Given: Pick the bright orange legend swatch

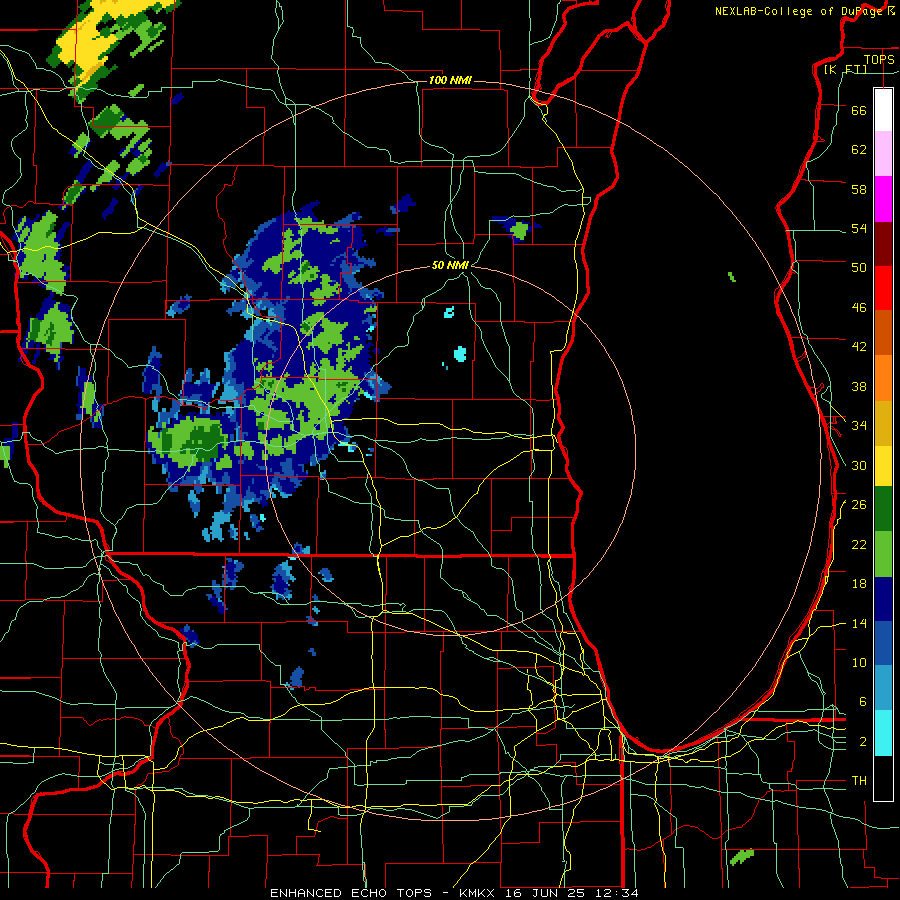Looking at the screenshot, I should 883,378.
